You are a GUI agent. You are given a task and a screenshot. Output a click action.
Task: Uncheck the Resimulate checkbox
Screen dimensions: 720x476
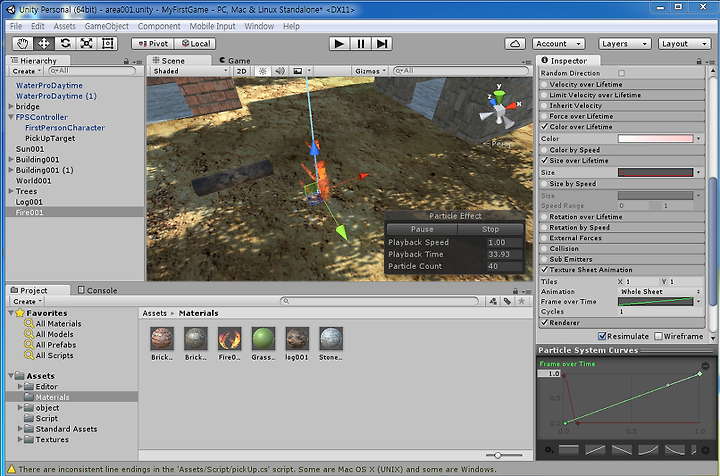coord(602,336)
